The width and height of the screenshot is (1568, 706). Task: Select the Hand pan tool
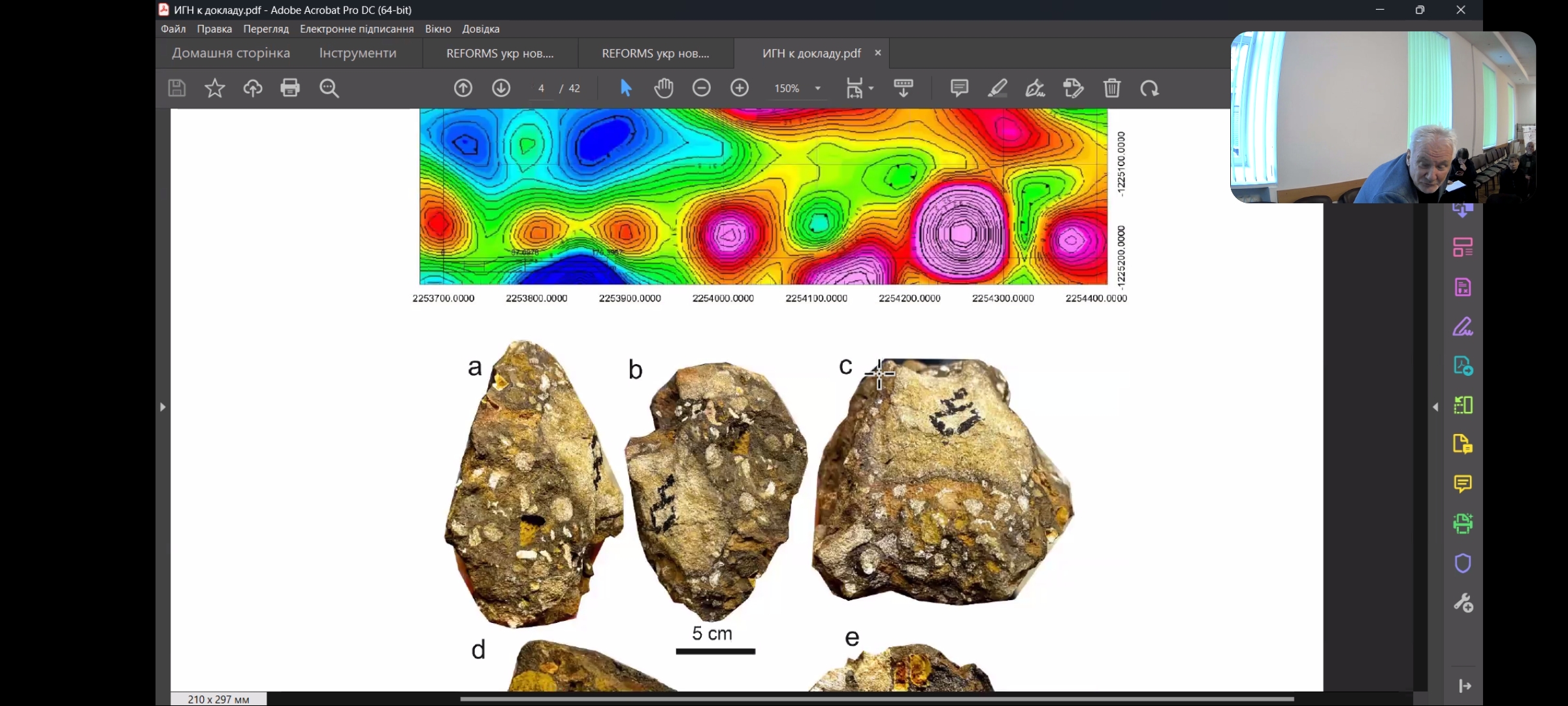click(664, 88)
